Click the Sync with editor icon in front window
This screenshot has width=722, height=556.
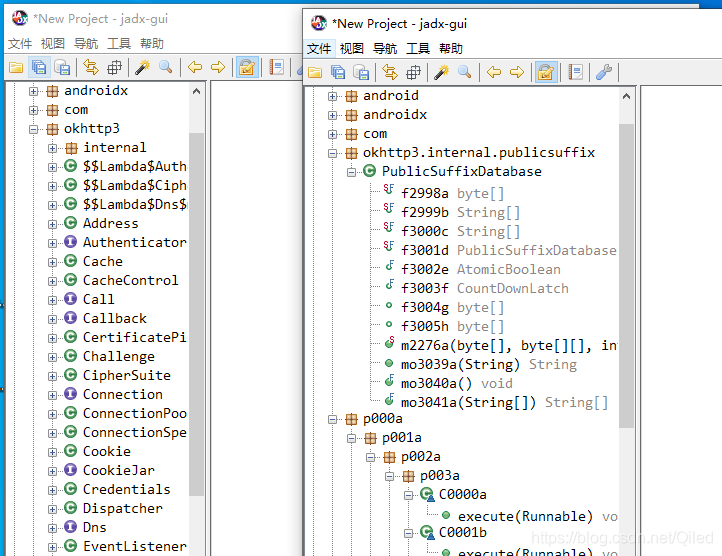click(390, 72)
